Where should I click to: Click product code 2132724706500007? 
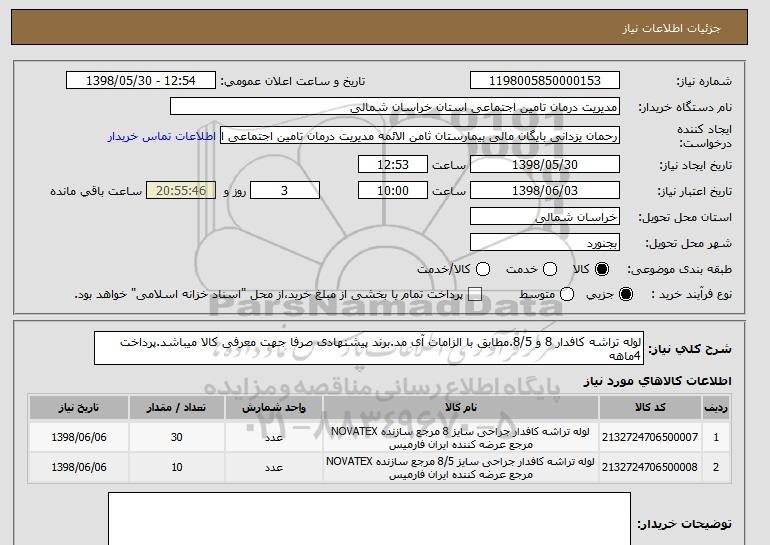tap(650, 437)
